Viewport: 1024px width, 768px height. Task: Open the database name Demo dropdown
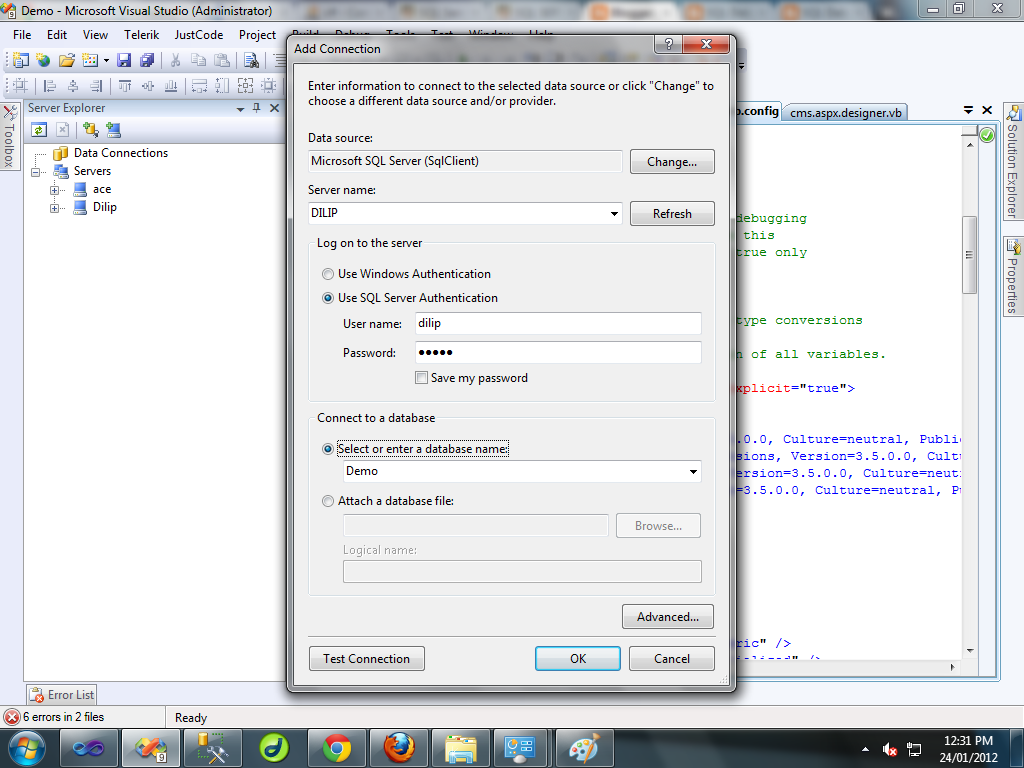pyautogui.click(x=693, y=472)
